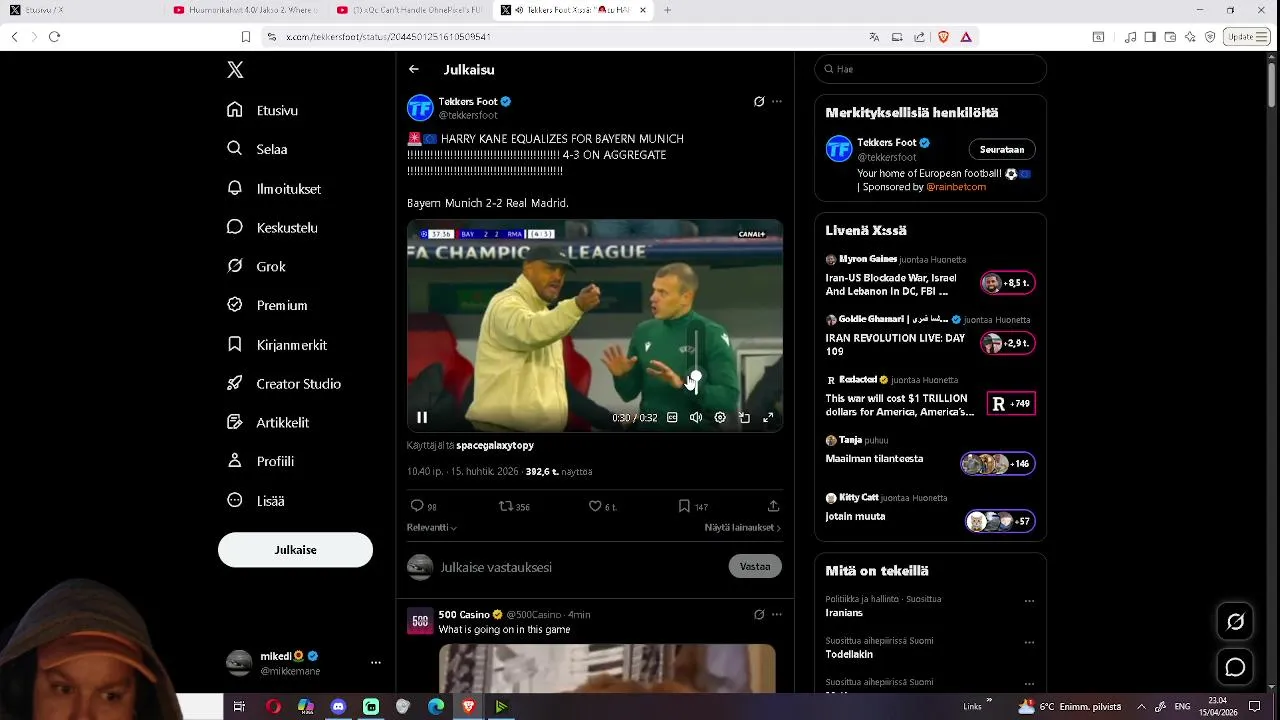Click the Vastaa reply button
The width and height of the screenshot is (1280, 720).
pyautogui.click(x=755, y=566)
